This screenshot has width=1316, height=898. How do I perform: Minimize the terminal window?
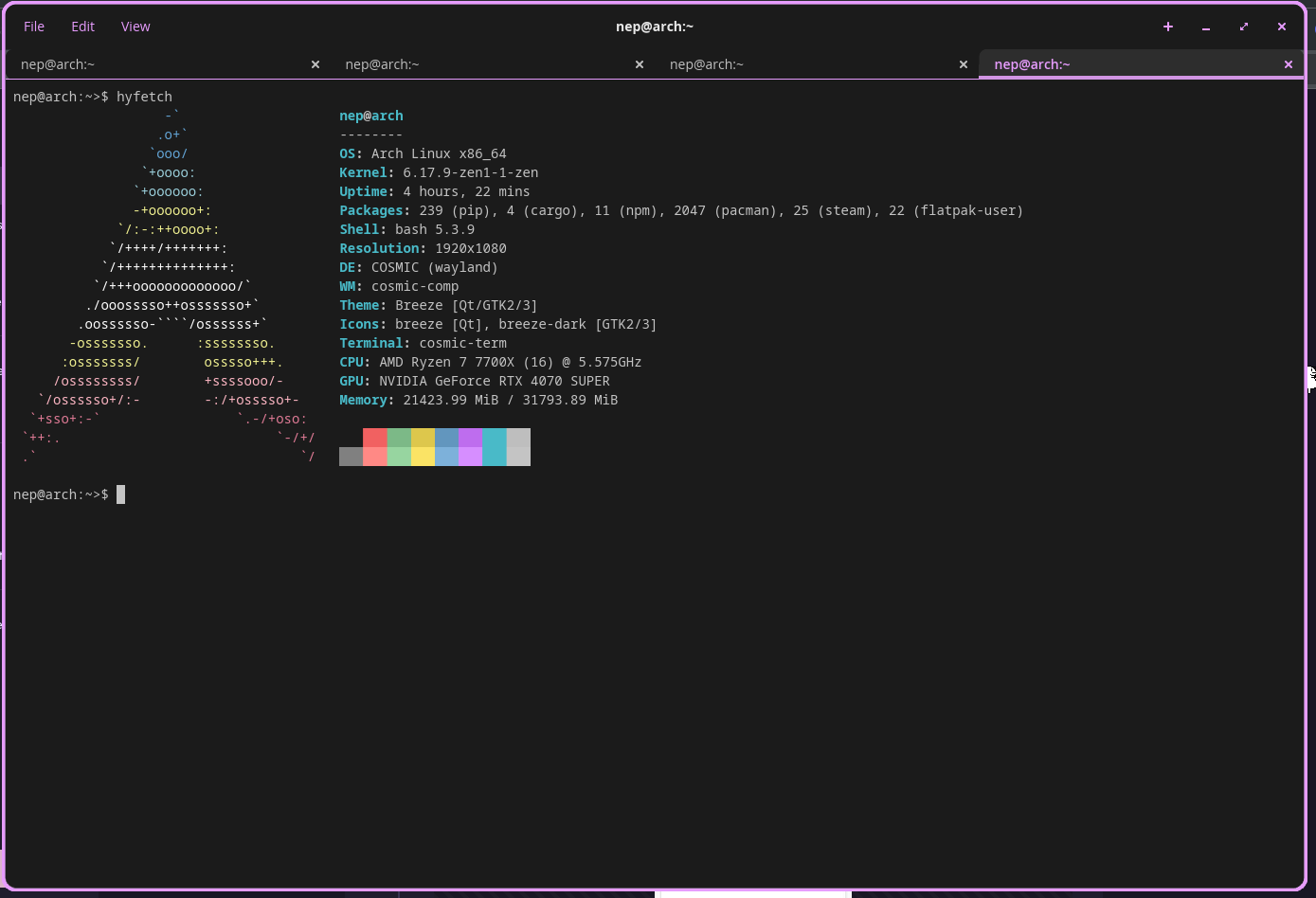pyautogui.click(x=1206, y=27)
